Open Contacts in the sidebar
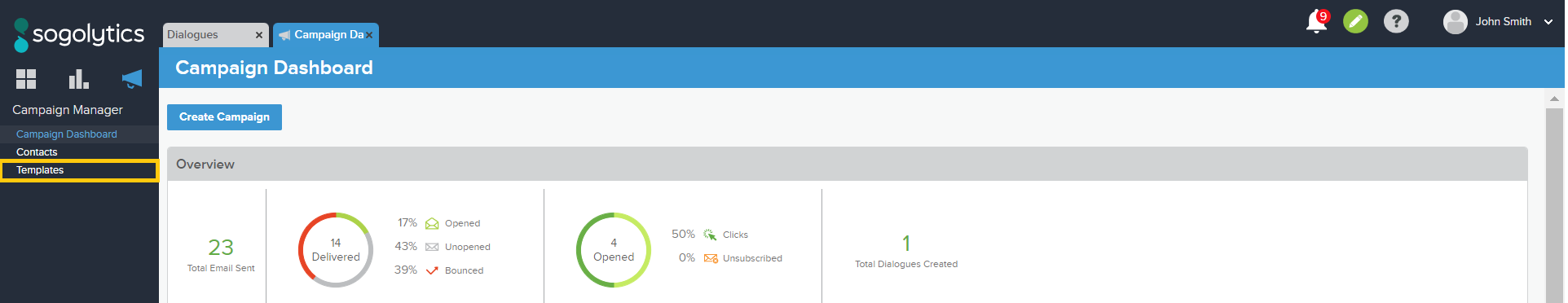 pyautogui.click(x=37, y=152)
